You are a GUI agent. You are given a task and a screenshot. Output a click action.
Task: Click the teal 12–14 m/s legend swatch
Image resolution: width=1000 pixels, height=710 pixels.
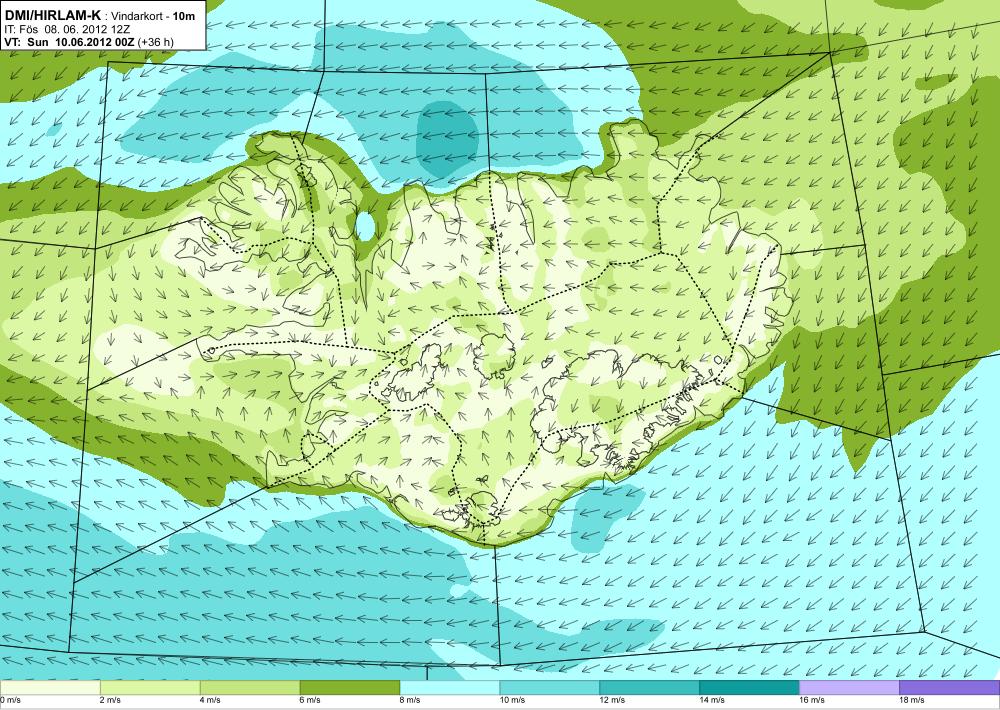(x=650, y=688)
